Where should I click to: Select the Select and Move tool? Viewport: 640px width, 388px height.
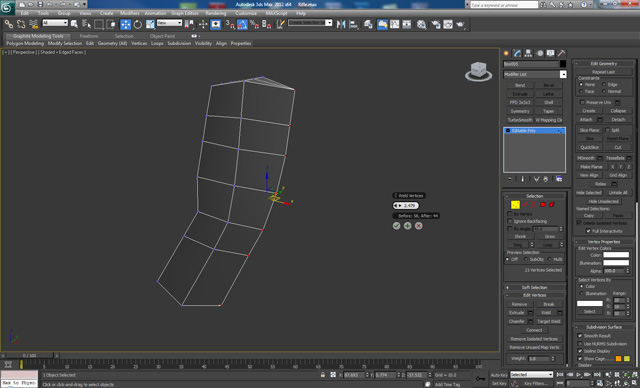[125, 24]
